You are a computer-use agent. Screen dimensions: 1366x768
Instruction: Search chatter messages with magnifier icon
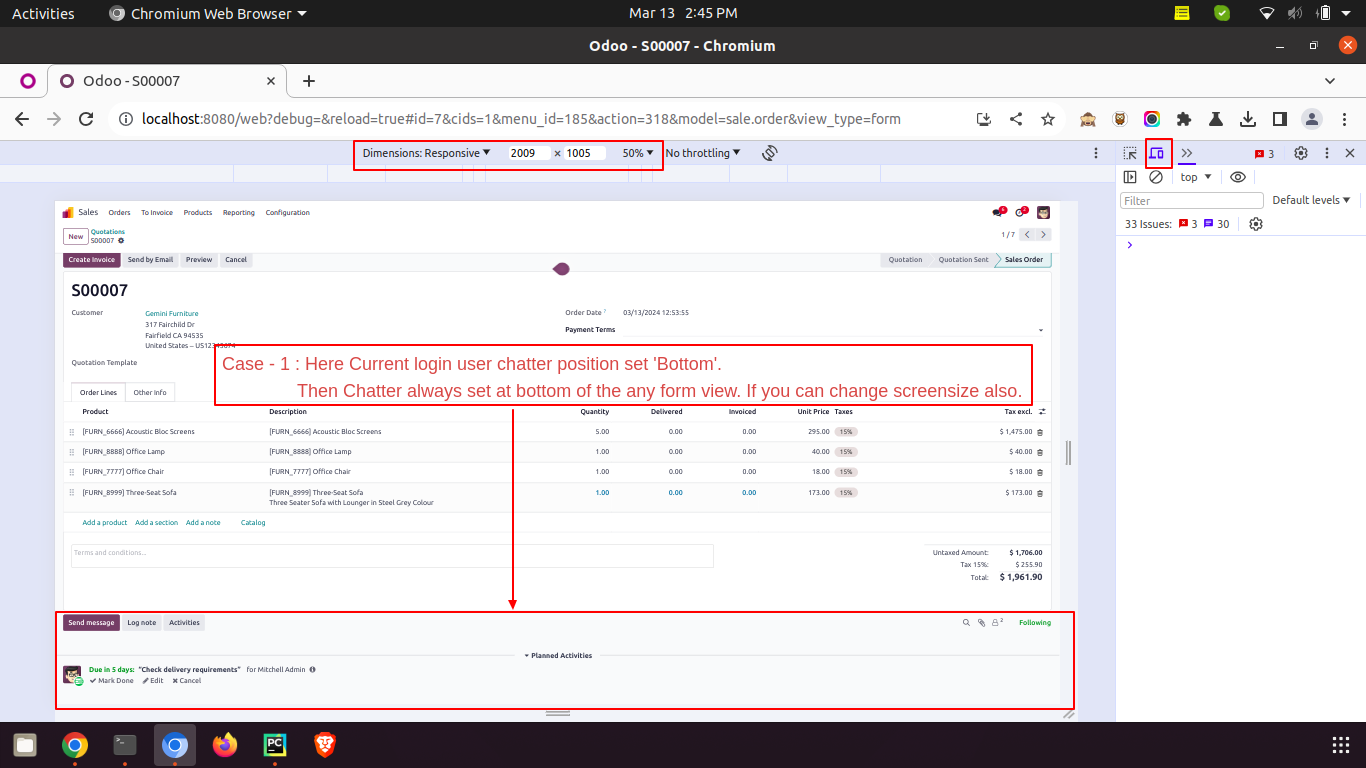(x=966, y=623)
